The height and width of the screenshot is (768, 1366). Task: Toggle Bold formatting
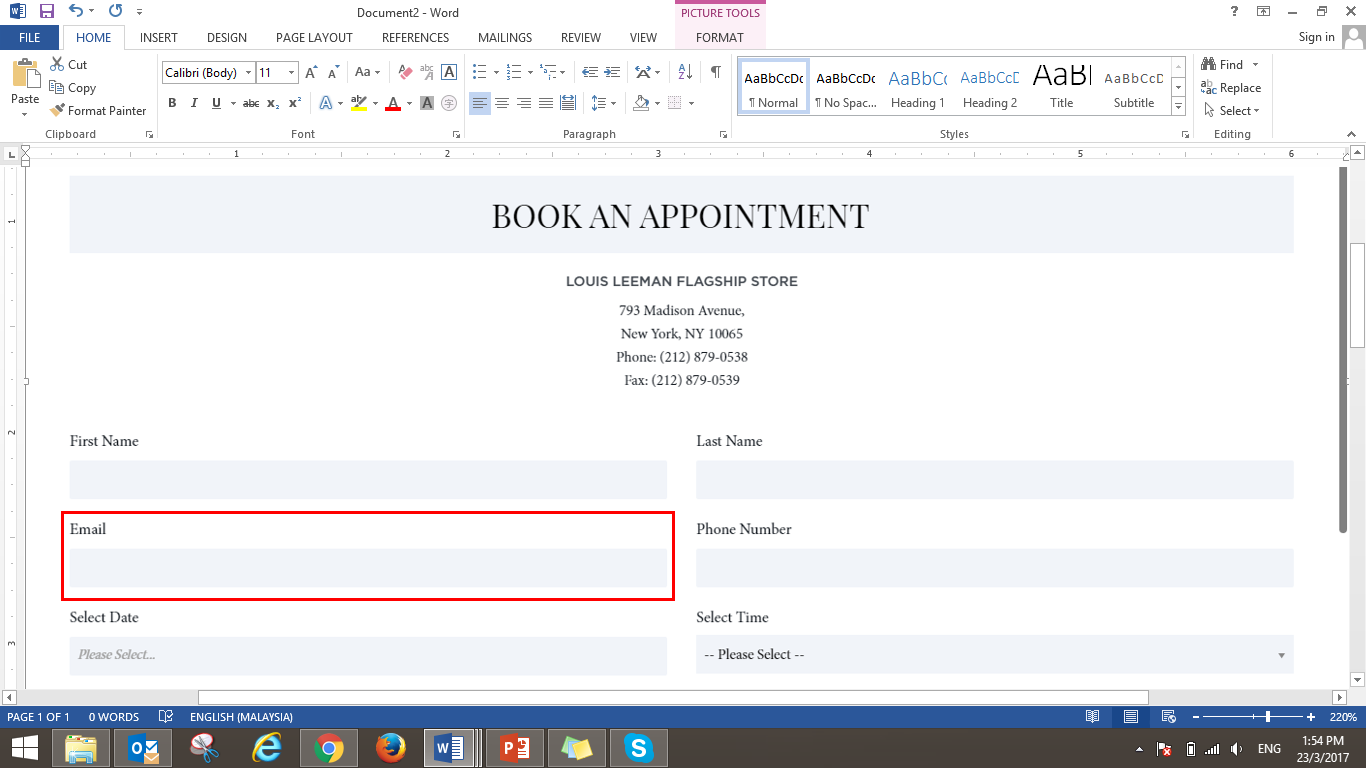172,103
